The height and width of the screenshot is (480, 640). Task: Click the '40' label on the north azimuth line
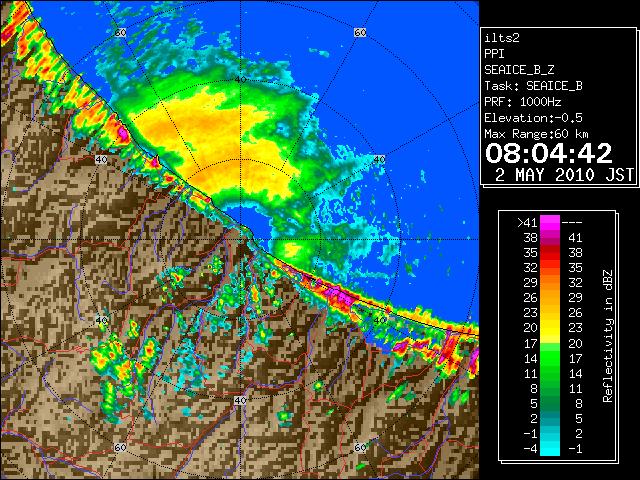click(240, 79)
